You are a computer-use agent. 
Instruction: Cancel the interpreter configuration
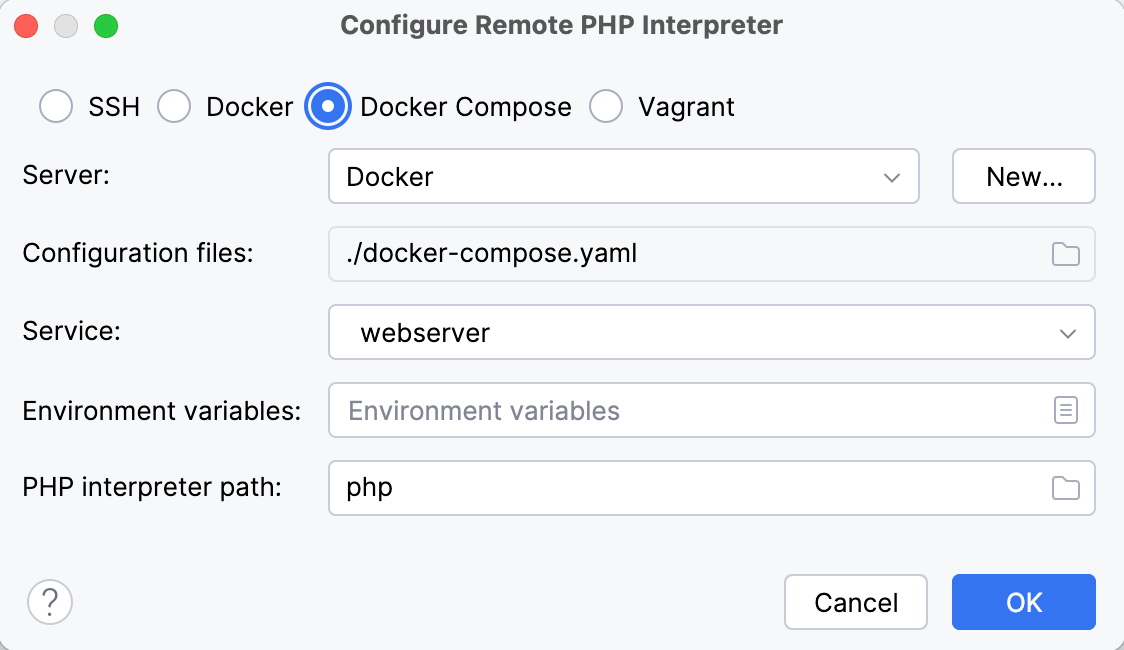[855, 602]
